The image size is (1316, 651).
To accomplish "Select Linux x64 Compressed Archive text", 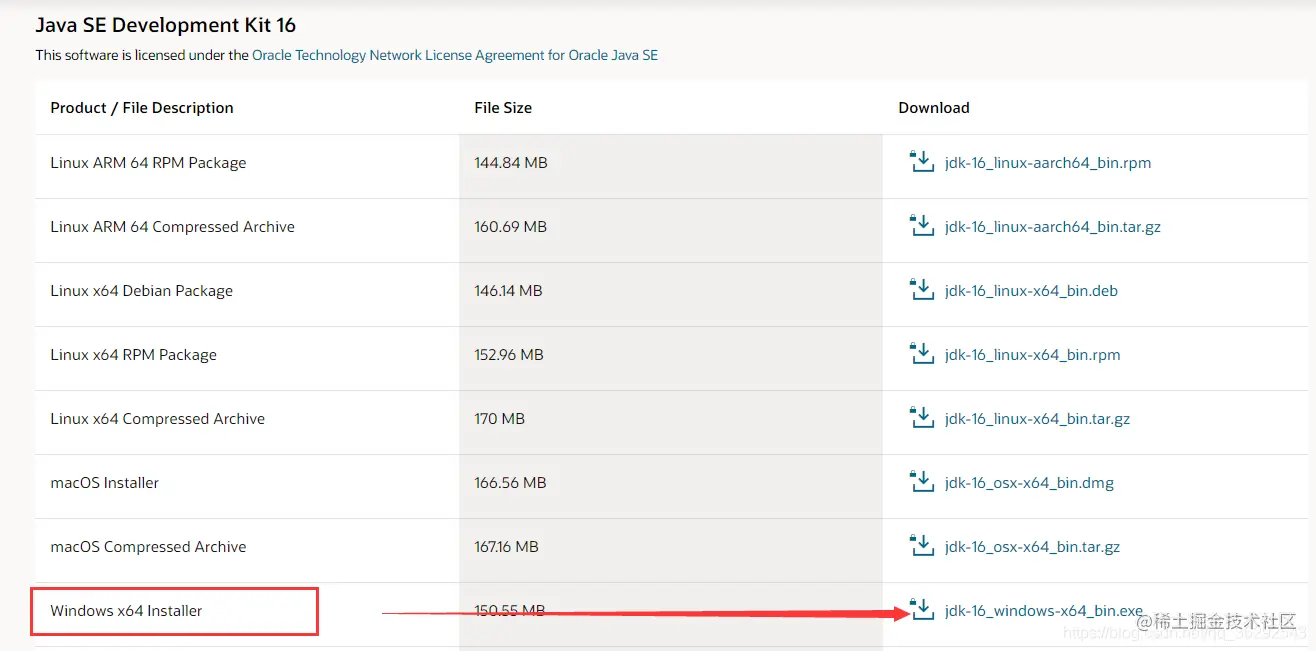I will tap(158, 419).
